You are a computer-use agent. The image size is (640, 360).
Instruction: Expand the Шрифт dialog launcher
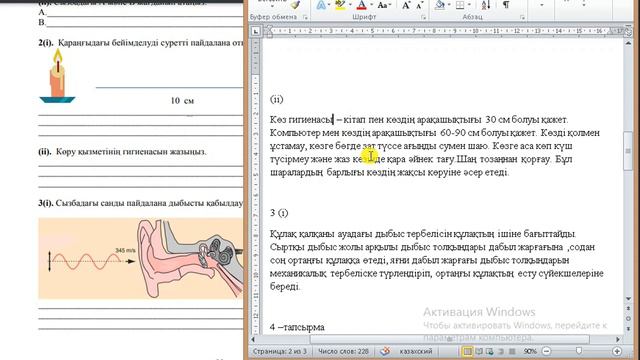pos(424,17)
